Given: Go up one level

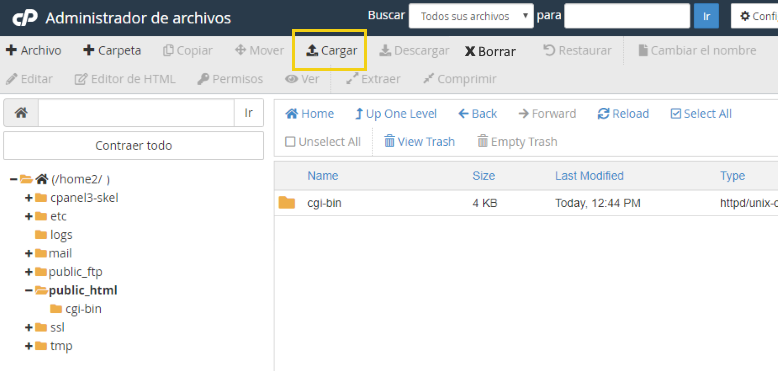Looking at the screenshot, I should 396,114.
